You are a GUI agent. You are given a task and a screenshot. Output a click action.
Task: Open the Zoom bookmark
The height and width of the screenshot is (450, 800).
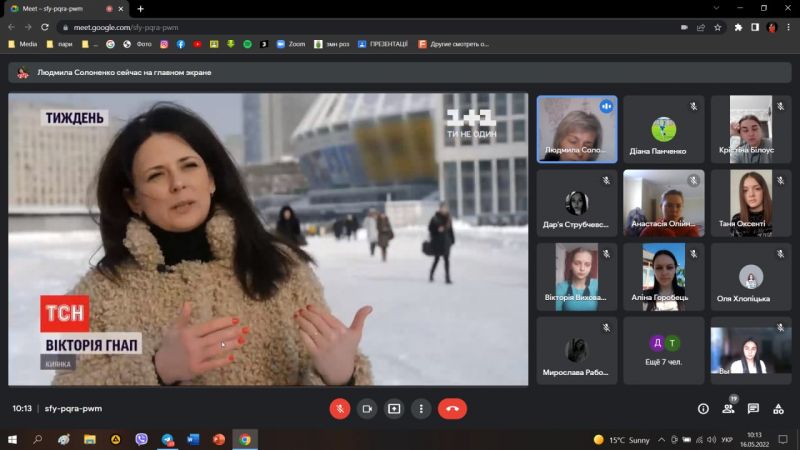pyautogui.click(x=291, y=44)
